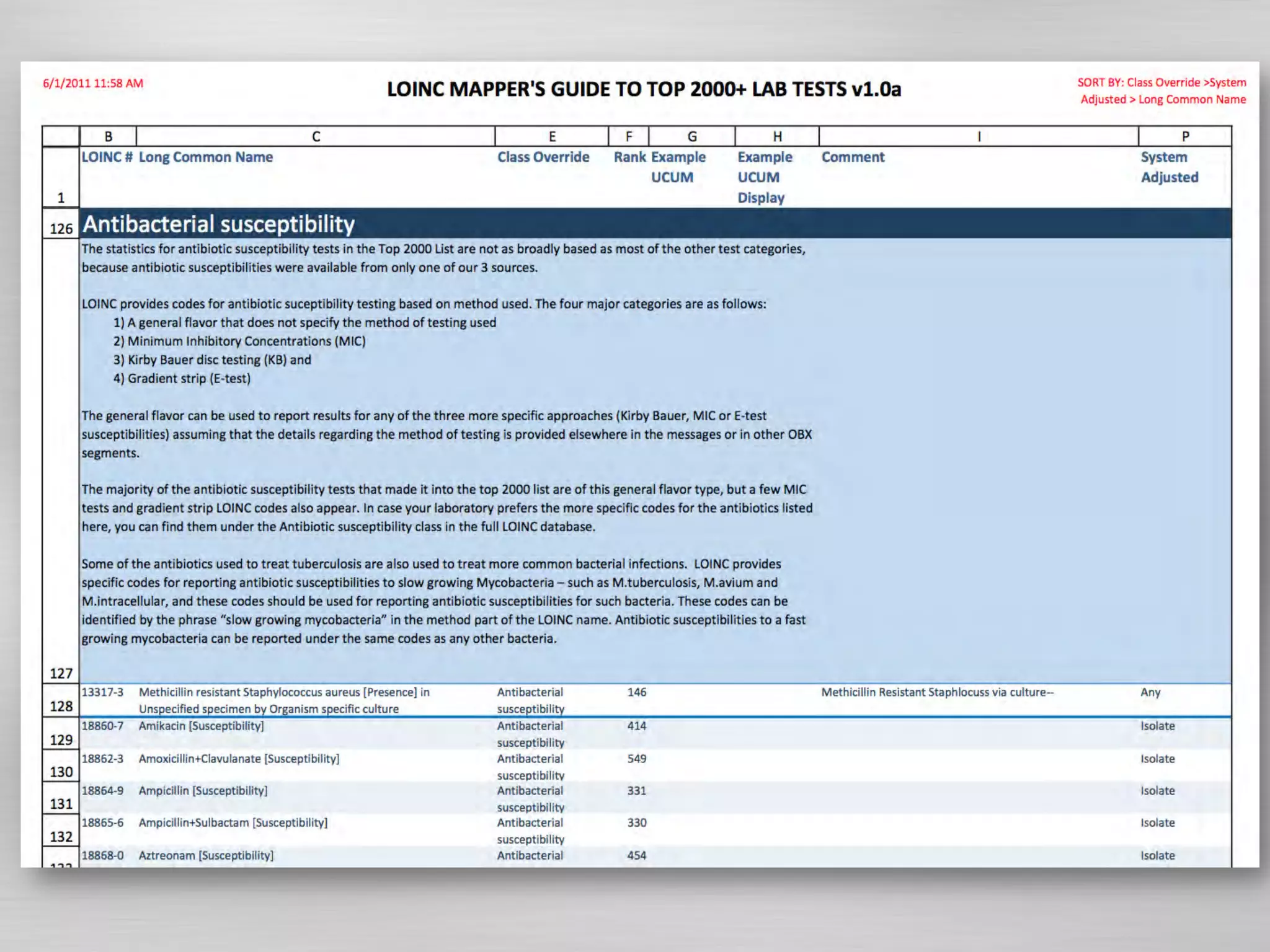Select the Amikacin [Susceptibility] cell
Screen dimensions: 1270x952
click(201, 726)
